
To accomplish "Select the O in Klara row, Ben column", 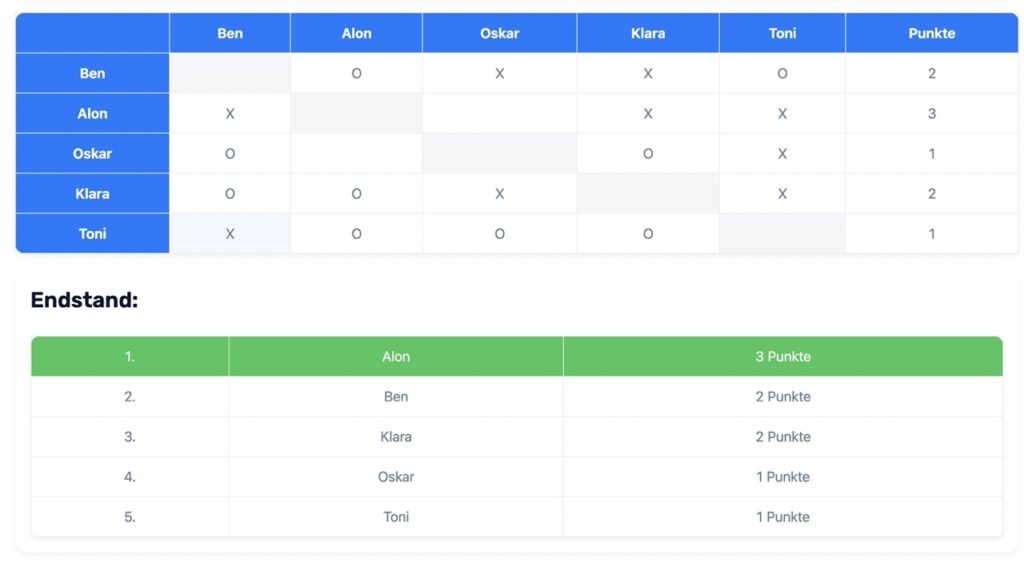I will pyautogui.click(x=230, y=193).
